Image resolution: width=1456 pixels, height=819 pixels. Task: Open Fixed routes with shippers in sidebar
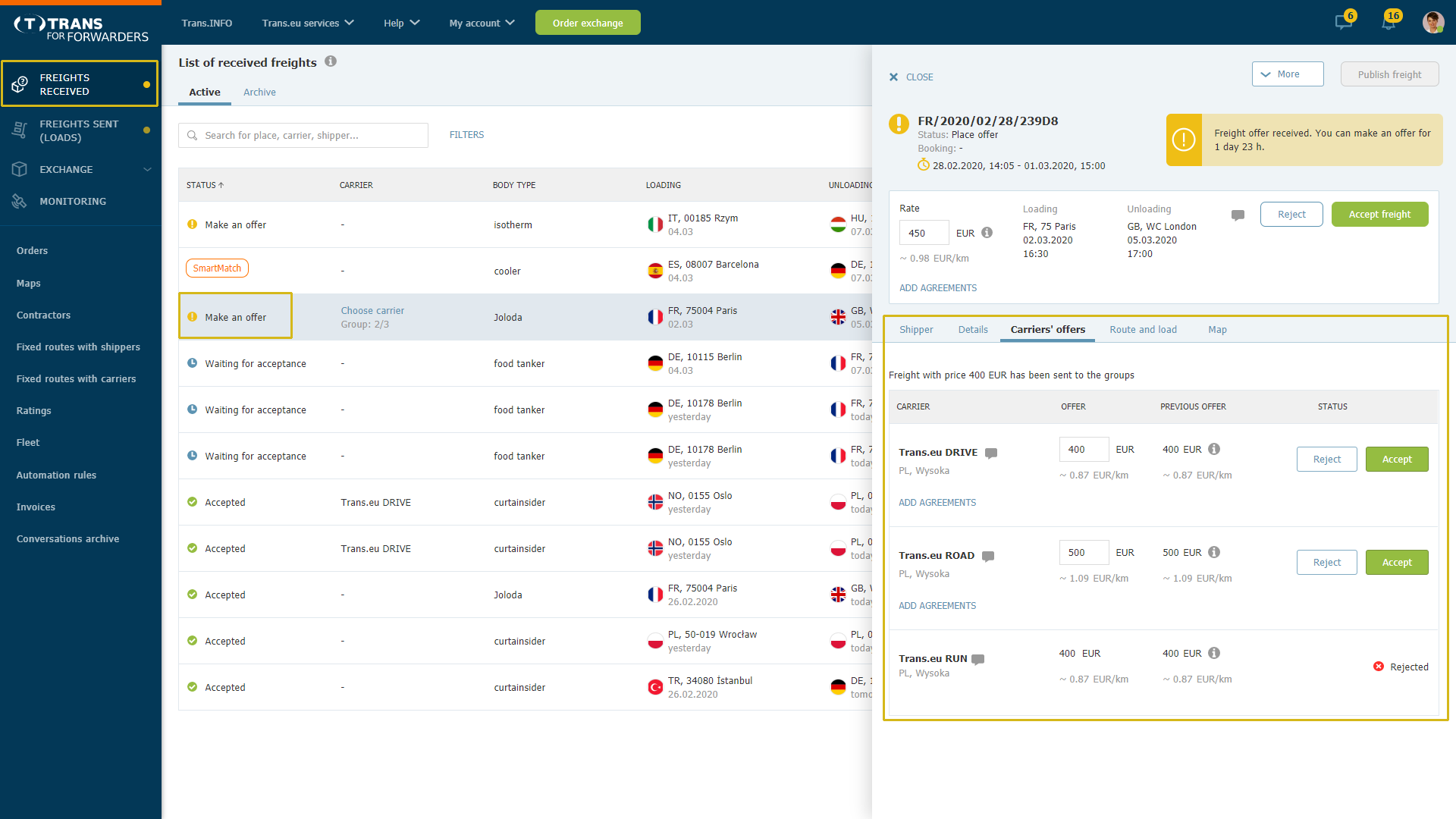point(78,347)
